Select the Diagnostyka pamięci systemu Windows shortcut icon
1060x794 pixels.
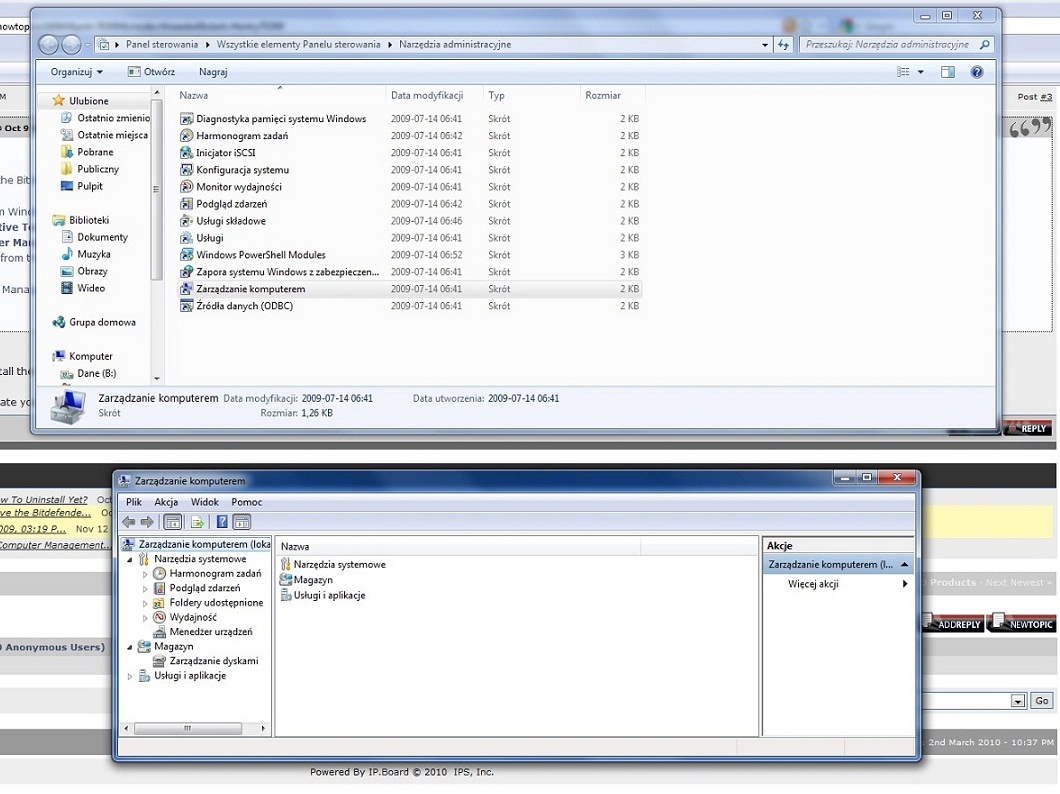coord(187,118)
